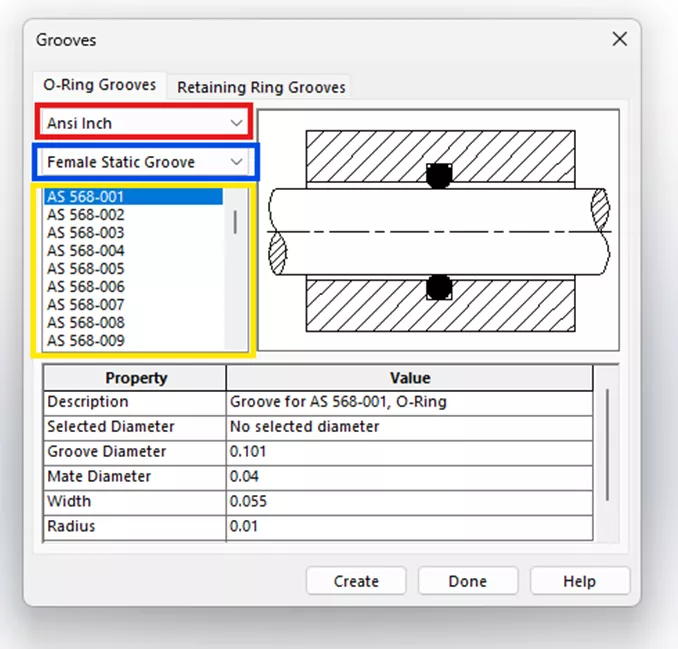This screenshot has height=649, width=678.
Task: Click the Value column header
Action: (x=409, y=378)
